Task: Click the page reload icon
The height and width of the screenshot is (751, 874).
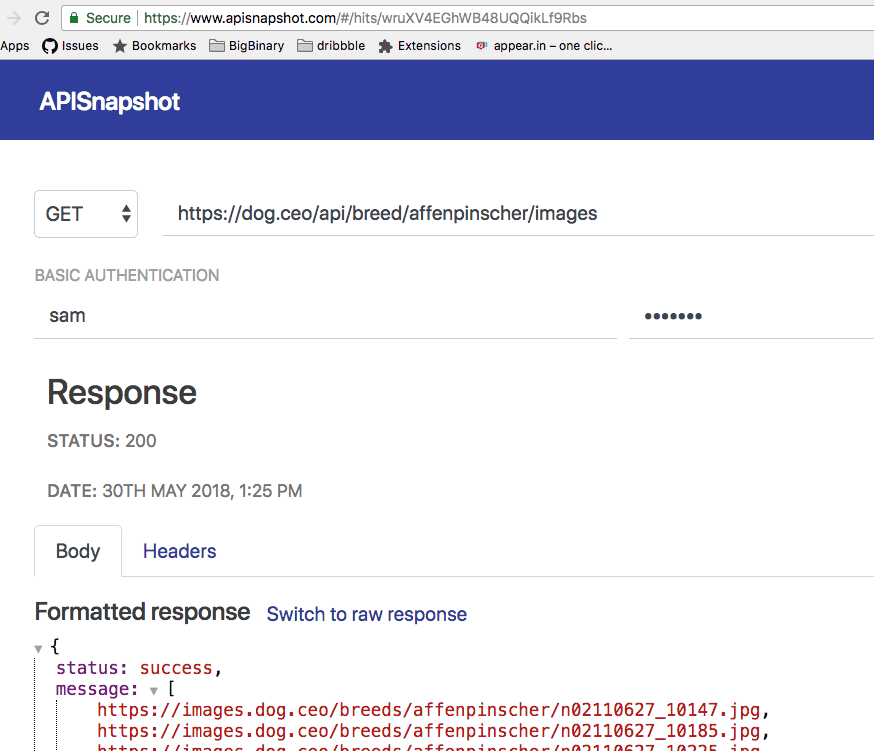Action: tap(42, 17)
